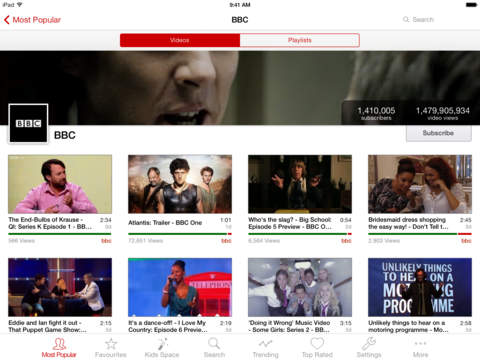Tap the 1,410,005 subscribers count
480x360 pixels.
[x=376, y=113]
